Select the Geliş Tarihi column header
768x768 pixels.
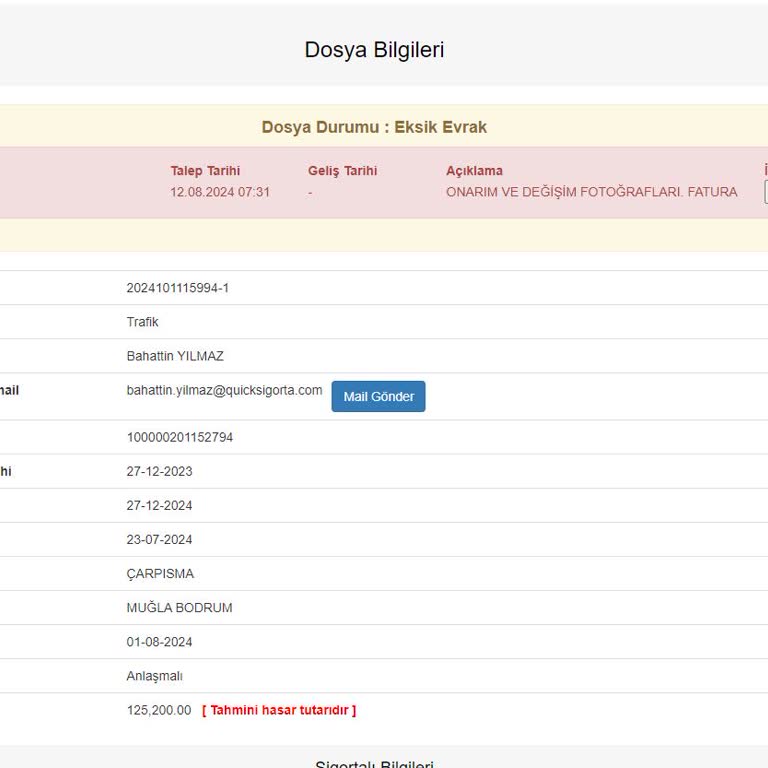342,171
